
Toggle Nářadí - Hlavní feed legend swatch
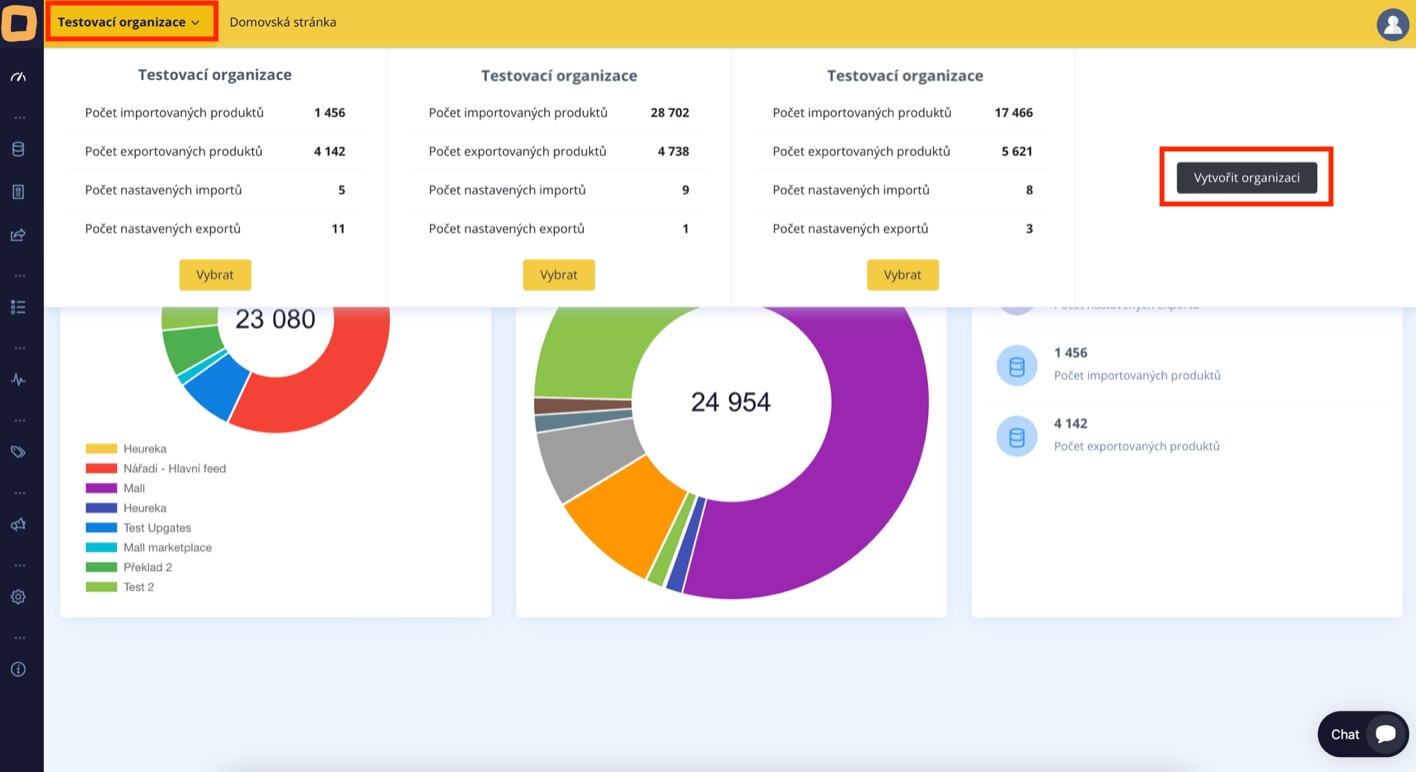point(101,468)
